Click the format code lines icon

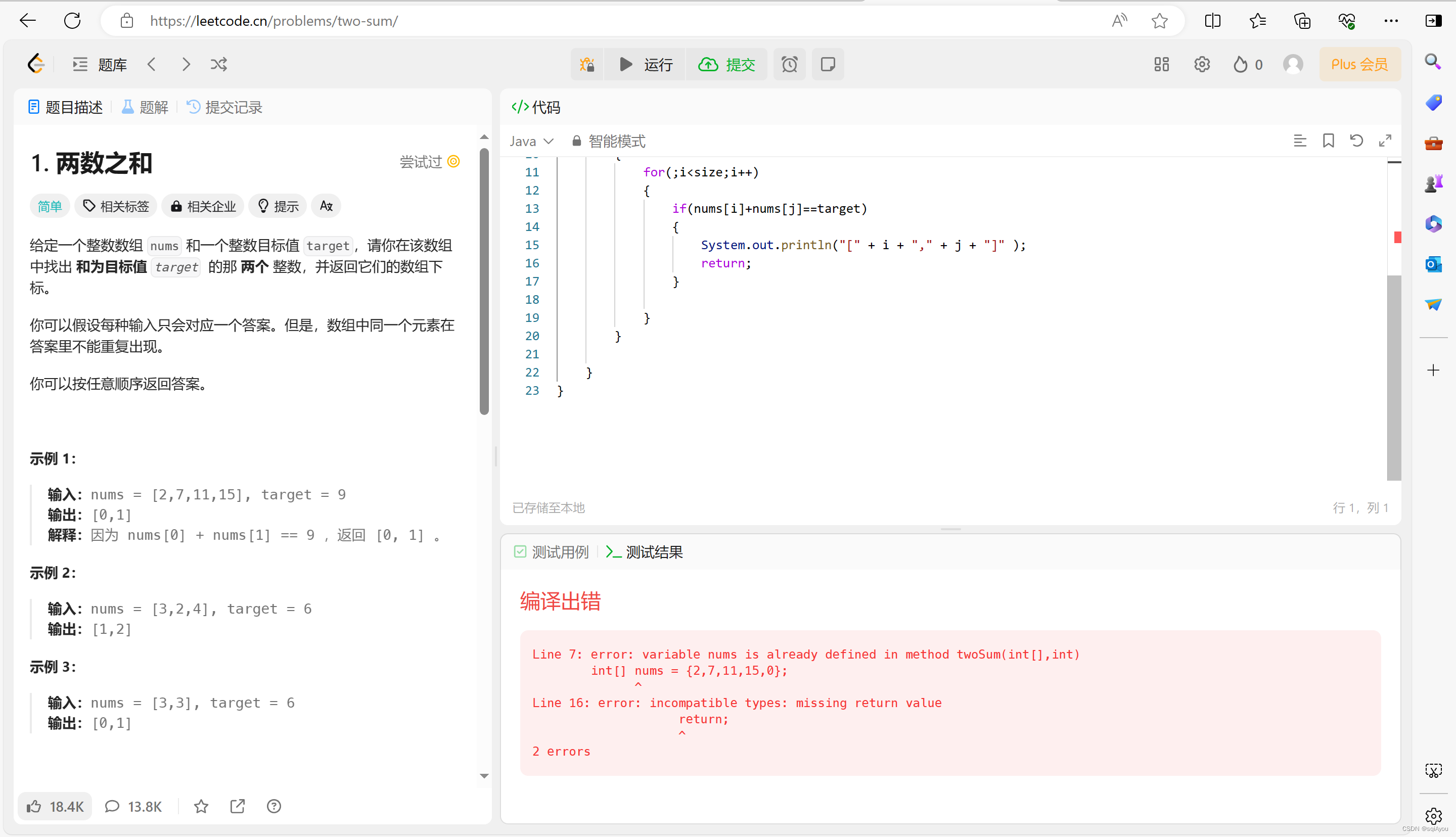pos(1300,141)
